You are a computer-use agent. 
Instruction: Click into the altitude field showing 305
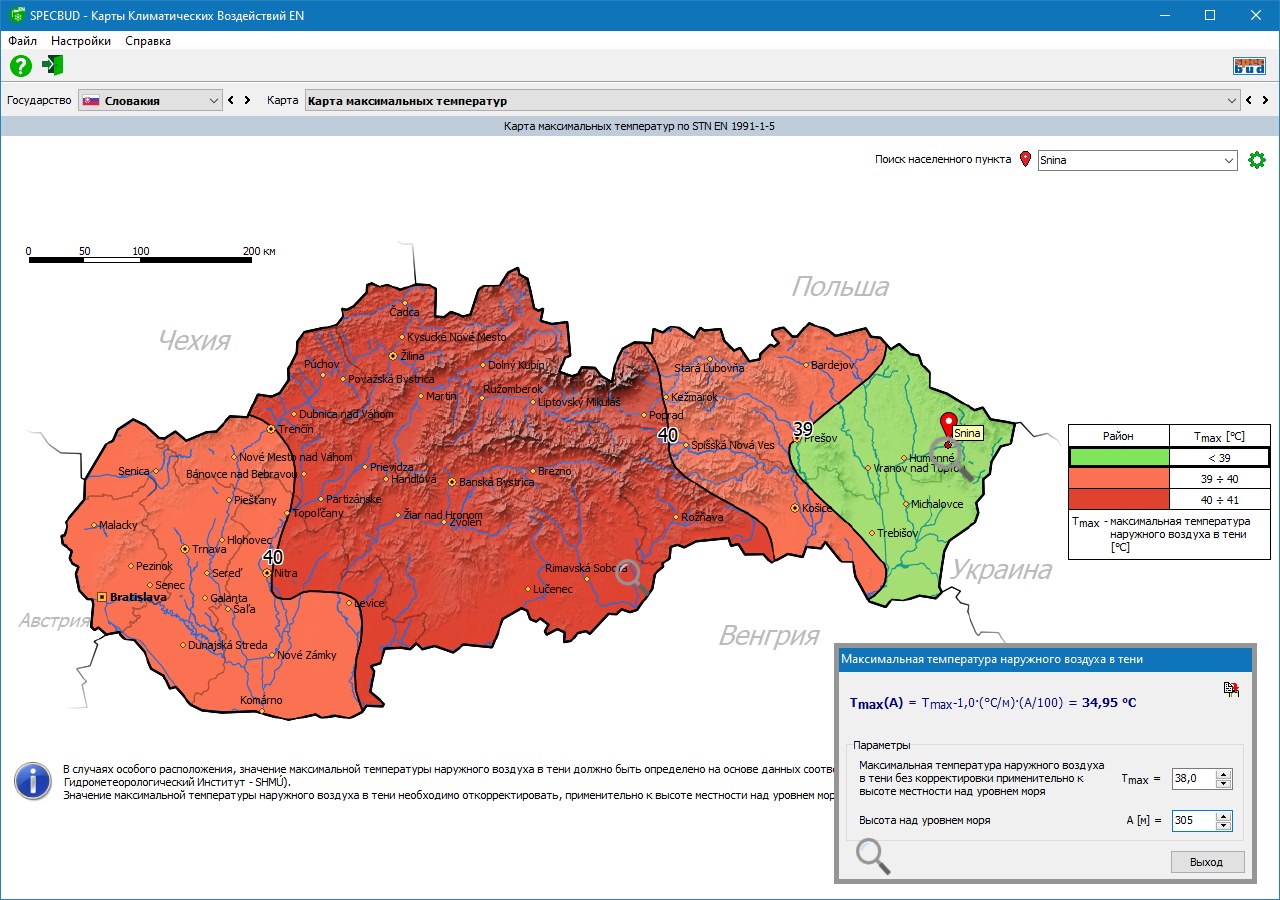pyautogui.click(x=1192, y=821)
